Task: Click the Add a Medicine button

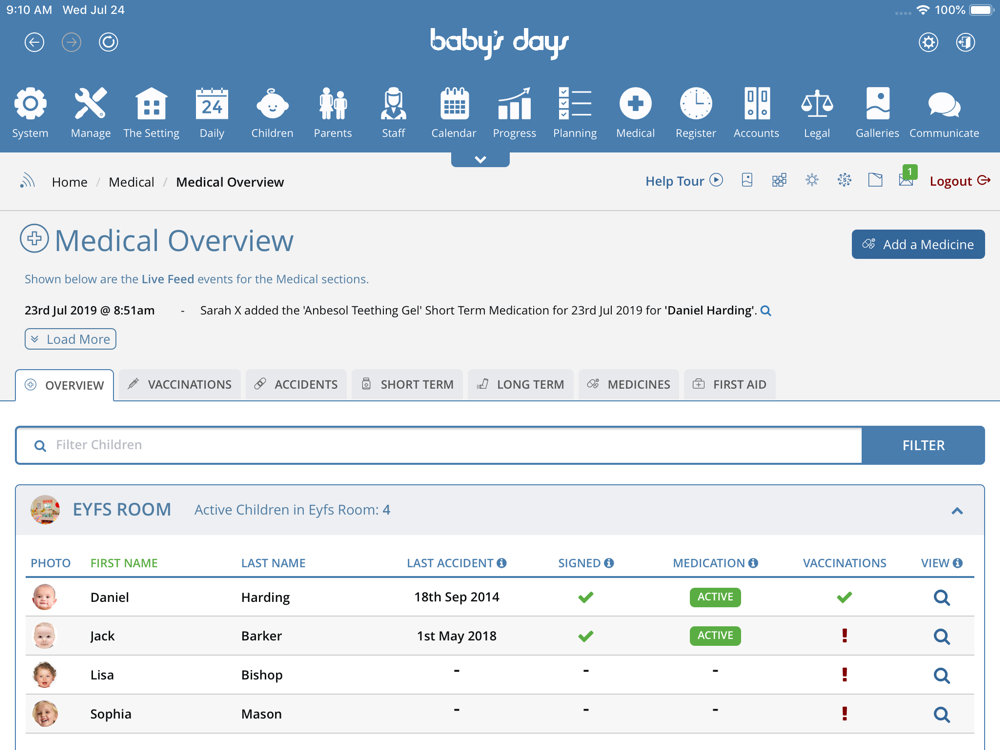Action: pos(918,244)
